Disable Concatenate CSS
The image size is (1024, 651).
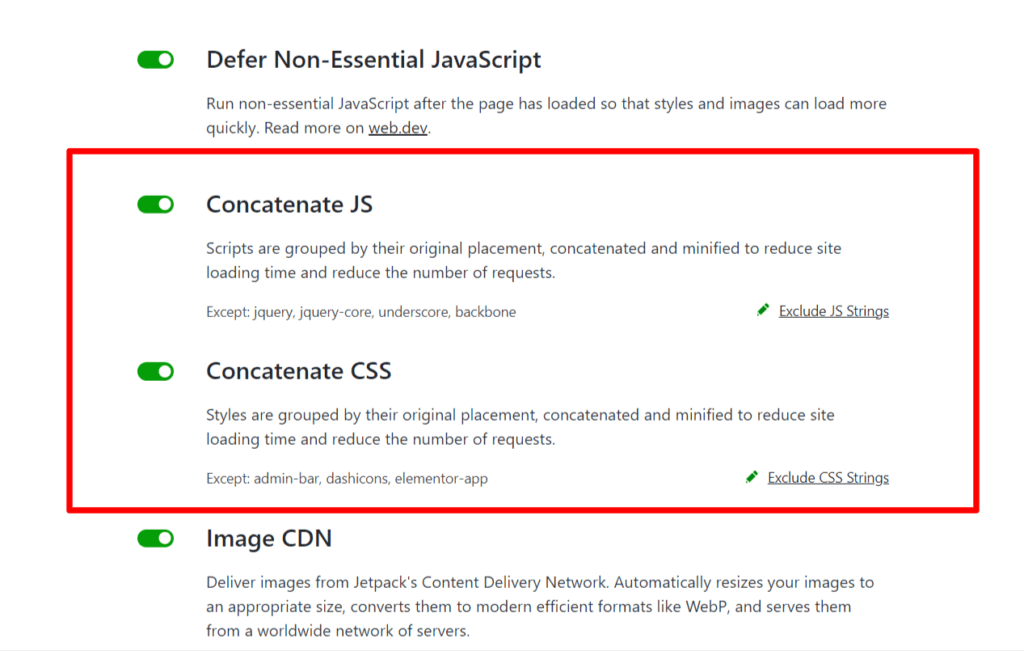tap(155, 370)
